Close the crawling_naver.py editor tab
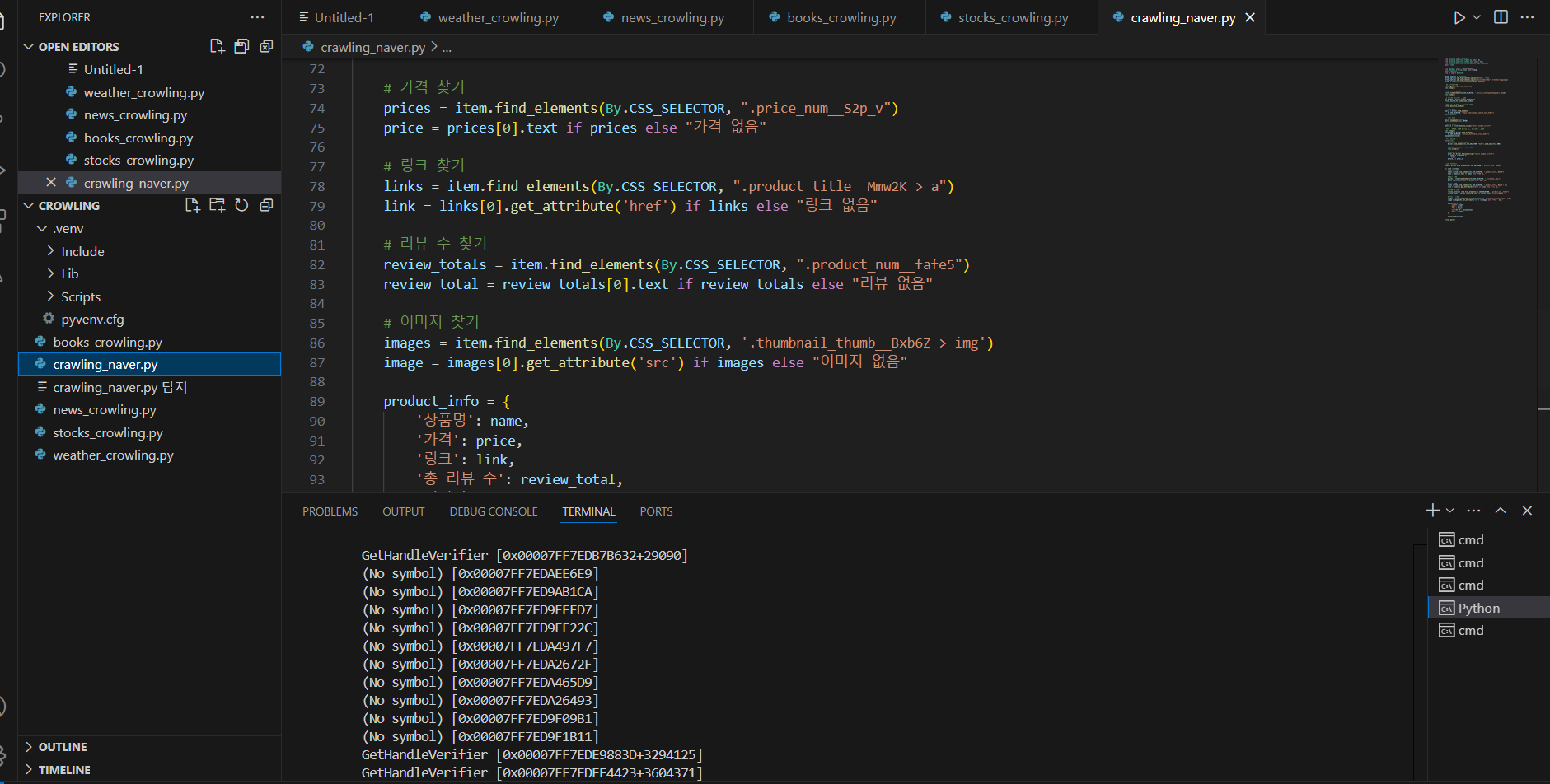 (1250, 17)
